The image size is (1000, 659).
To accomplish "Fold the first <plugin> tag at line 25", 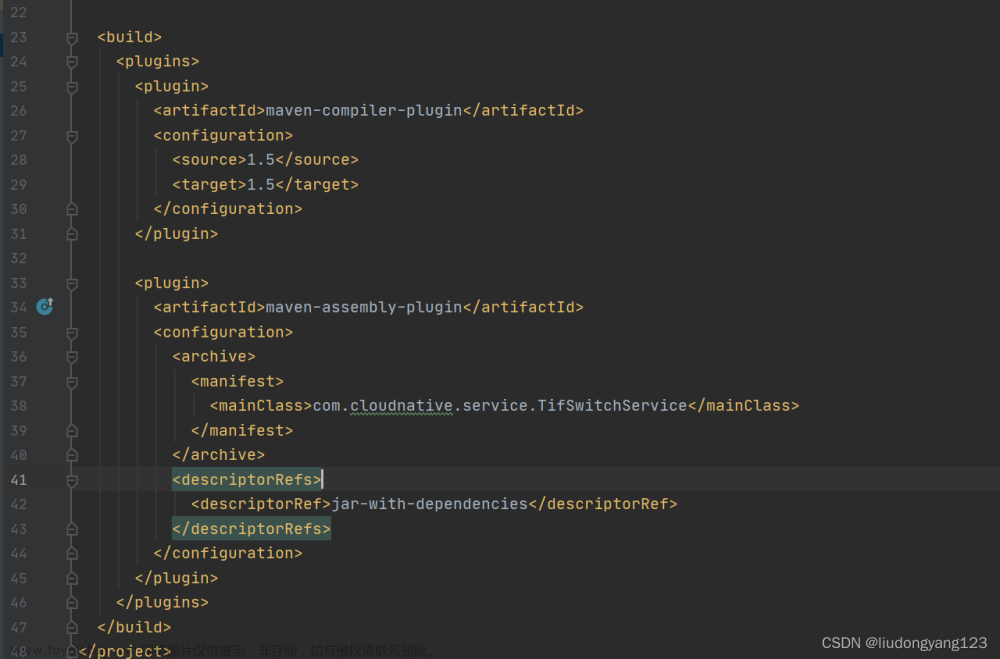I will (72, 87).
